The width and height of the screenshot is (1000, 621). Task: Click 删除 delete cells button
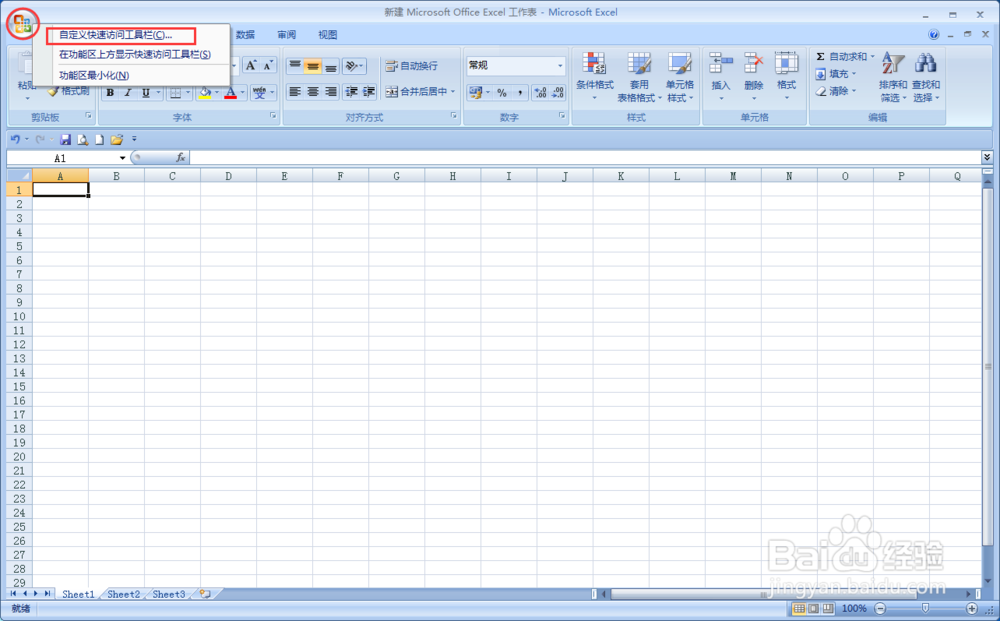click(753, 77)
